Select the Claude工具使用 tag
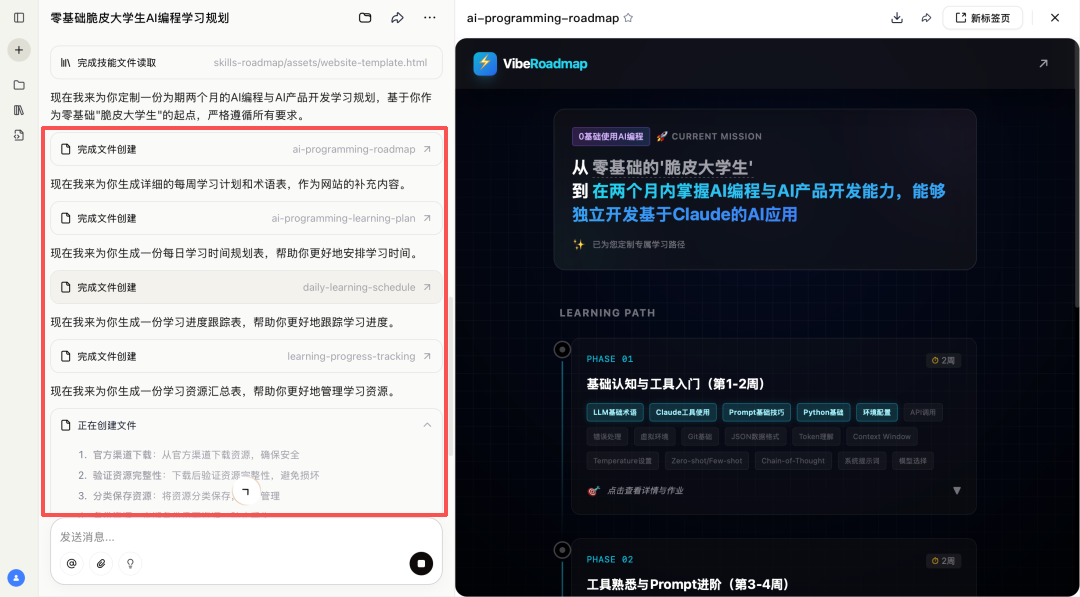The height and width of the screenshot is (597, 1080). pyautogui.click(x=683, y=412)
